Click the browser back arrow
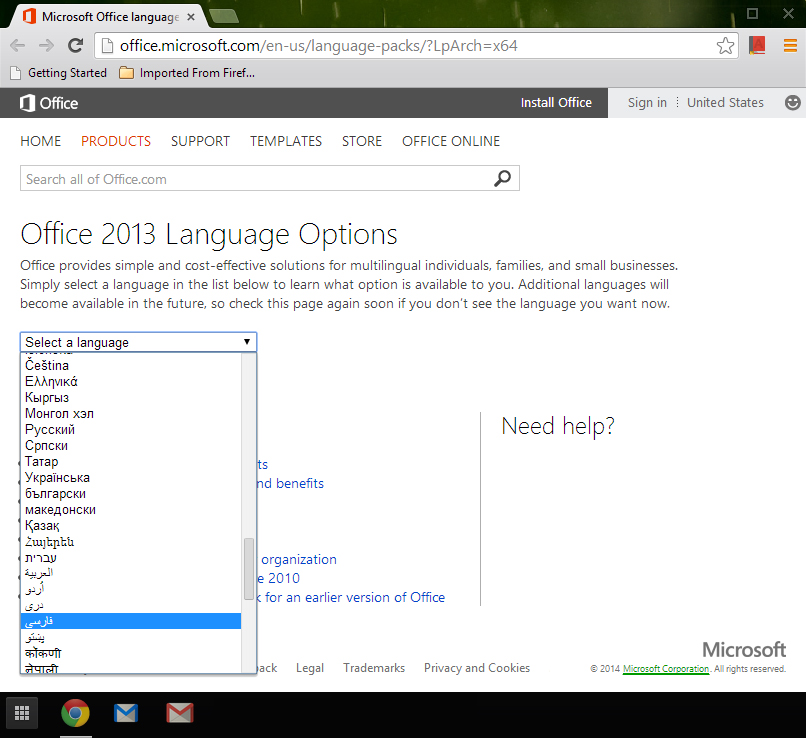This screenshot has width=806, height=738. click(x=19, y=46)
